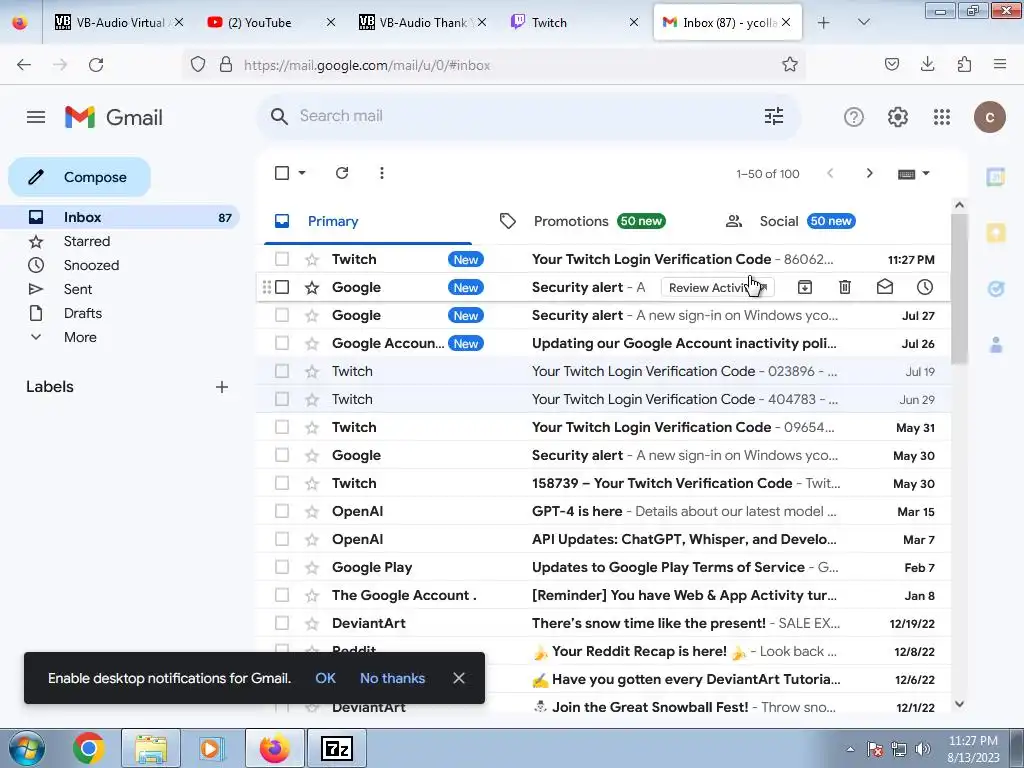
Task: Open Chrome from the taskbar
Action: point(89,748)
